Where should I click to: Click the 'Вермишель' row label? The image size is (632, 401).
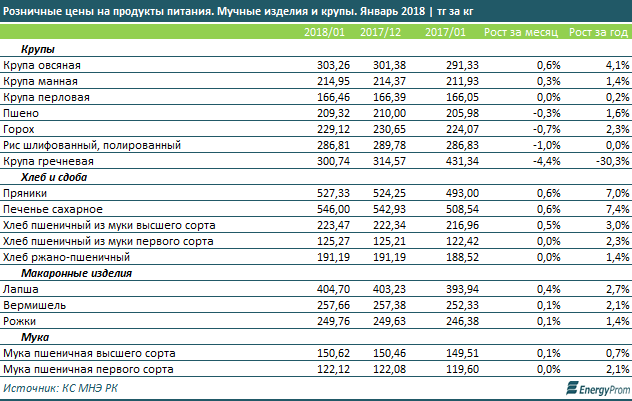point(35,305)
